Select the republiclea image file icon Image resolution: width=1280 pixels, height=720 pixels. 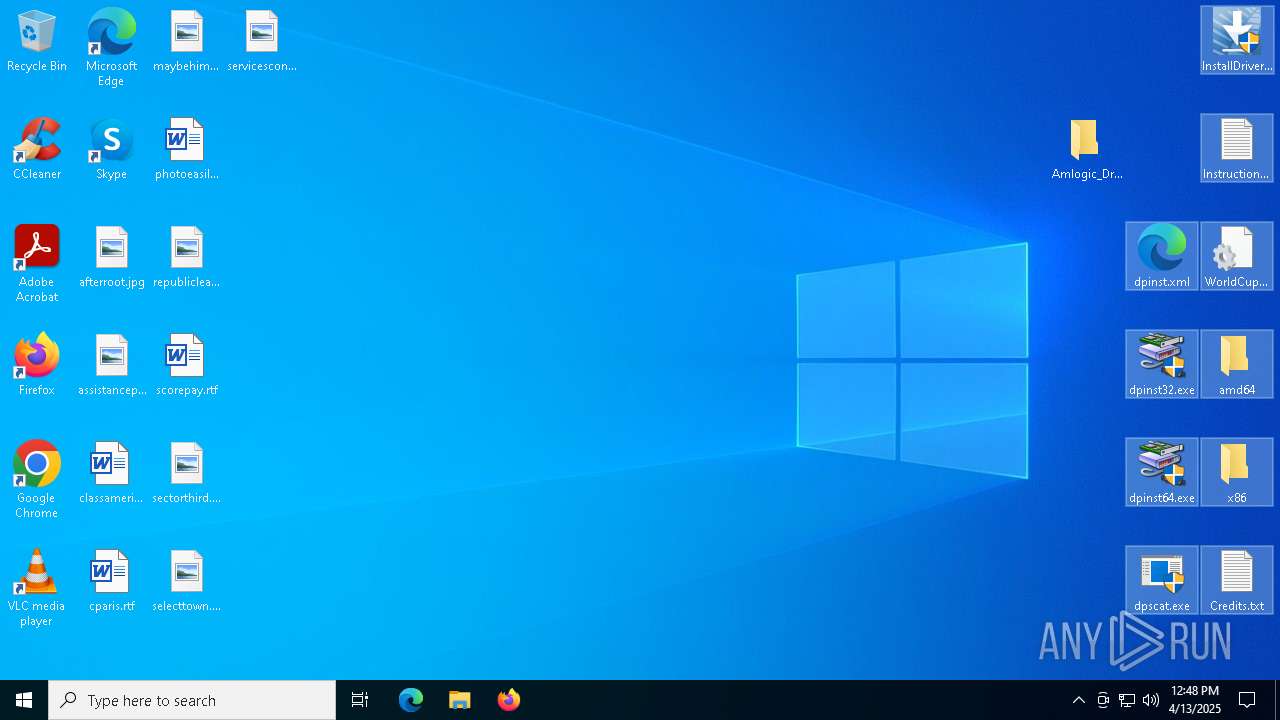click(186, 257)
